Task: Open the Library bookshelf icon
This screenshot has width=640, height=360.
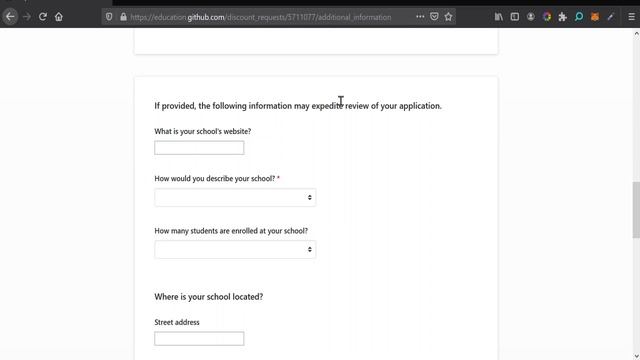Action: click(499, 17)
